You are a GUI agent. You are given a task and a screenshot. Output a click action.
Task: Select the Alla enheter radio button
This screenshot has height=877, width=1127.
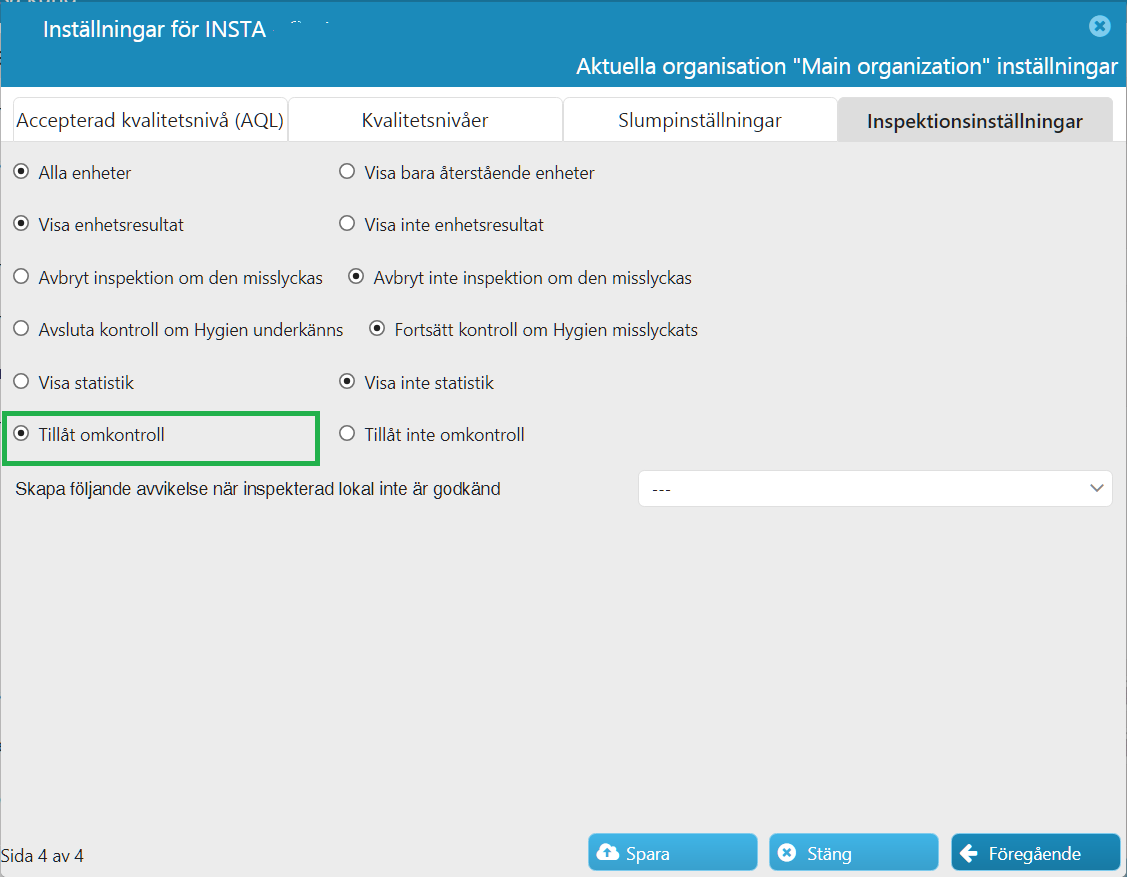(x=22, y=172)
